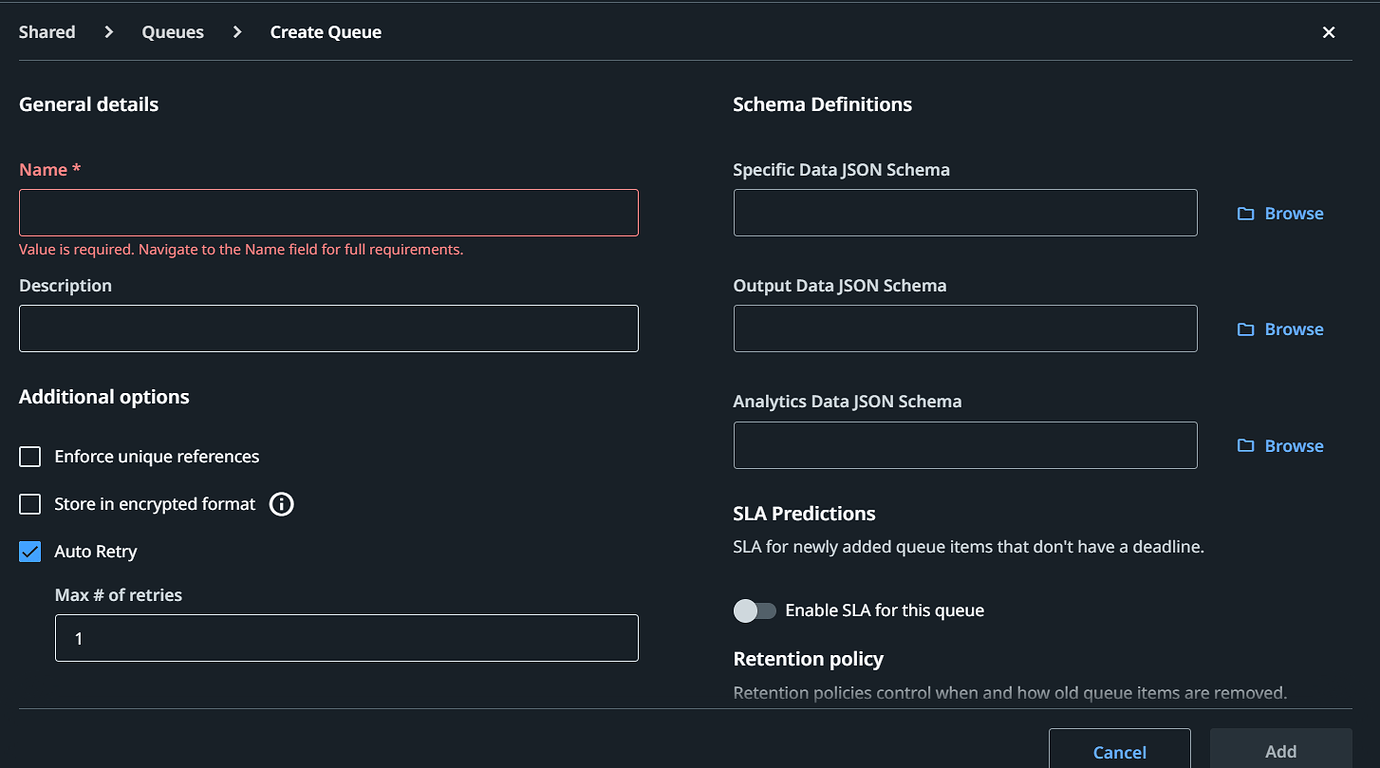Image resolution: width=1380 pixels, height=768 pixels.
Task: Click the info icon beside encrypted format
Action: [282, 504]
